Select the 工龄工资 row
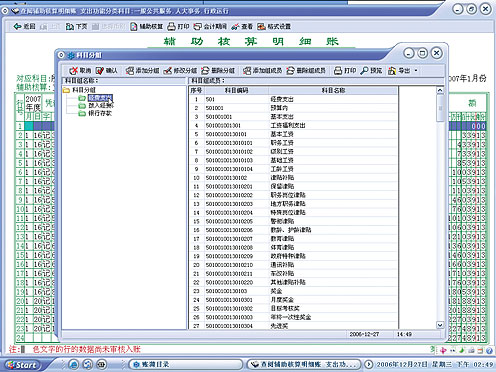The width and height of the screenshot is (496, 372). (x=293, y=169)
